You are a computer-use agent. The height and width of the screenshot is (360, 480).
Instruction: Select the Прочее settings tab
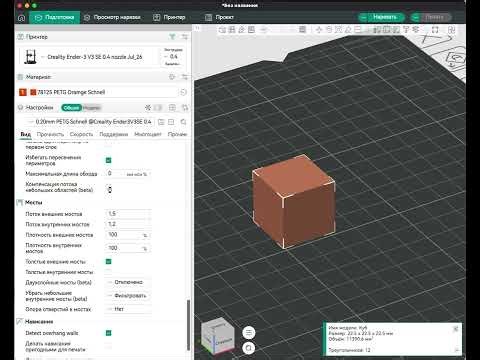point(177,134)
